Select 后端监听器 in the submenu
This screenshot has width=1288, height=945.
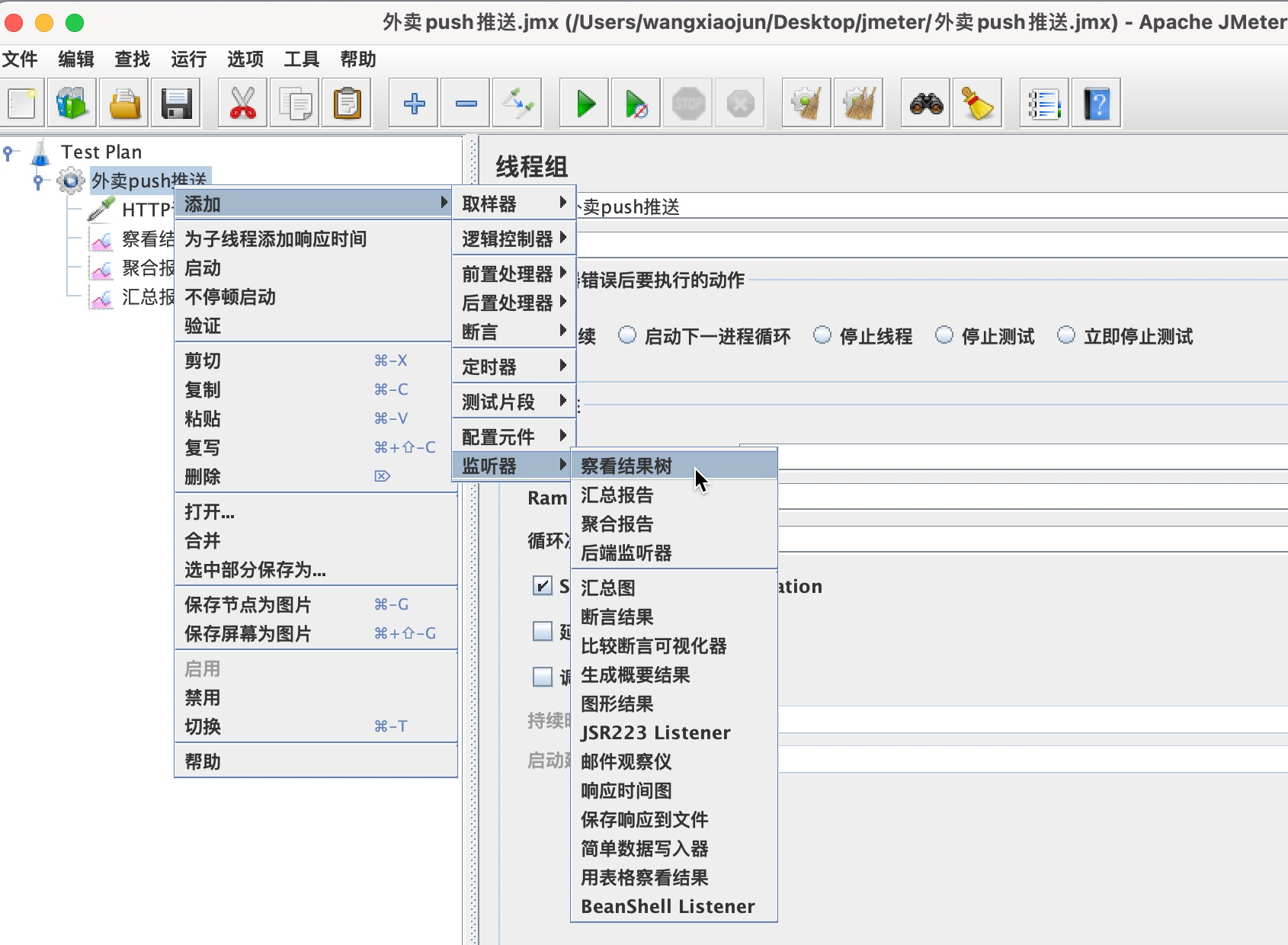pyautogui.click(x=674, y=553)
